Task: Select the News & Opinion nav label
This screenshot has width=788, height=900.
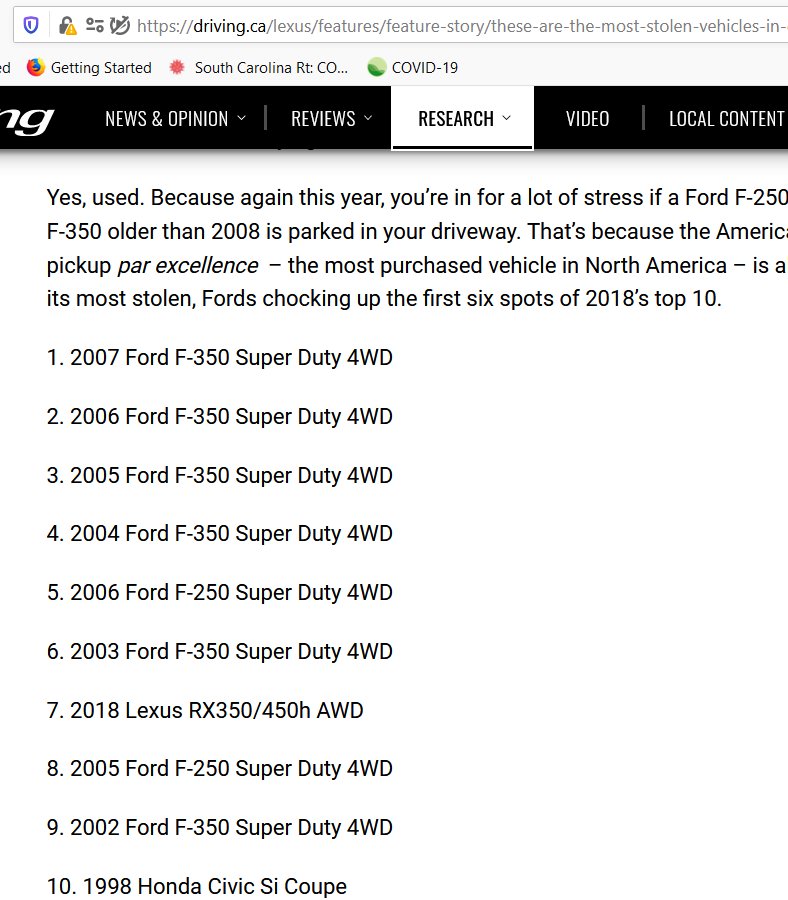Action: [166, 119]
